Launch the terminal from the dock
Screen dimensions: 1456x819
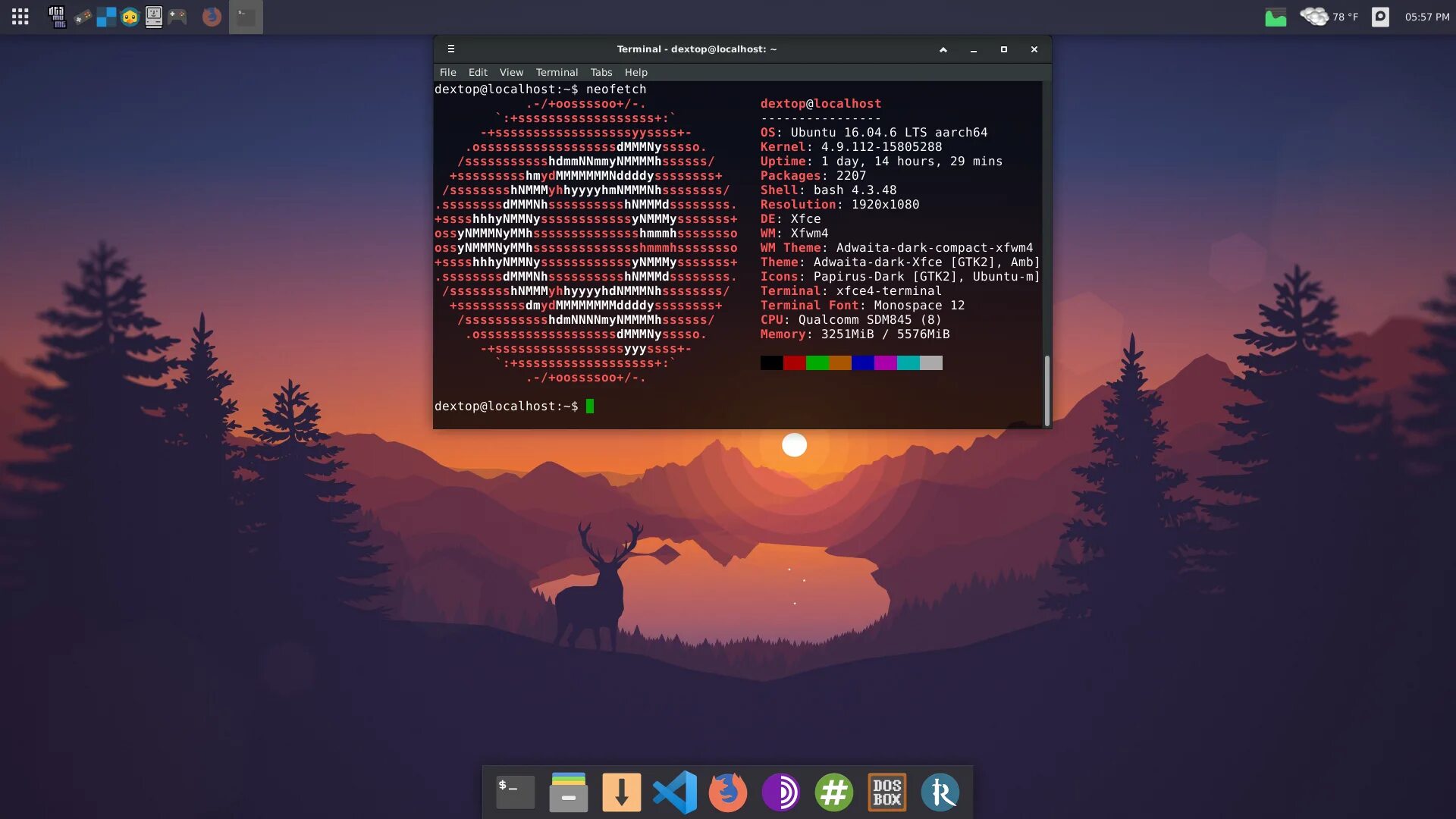tap(516, 792)
